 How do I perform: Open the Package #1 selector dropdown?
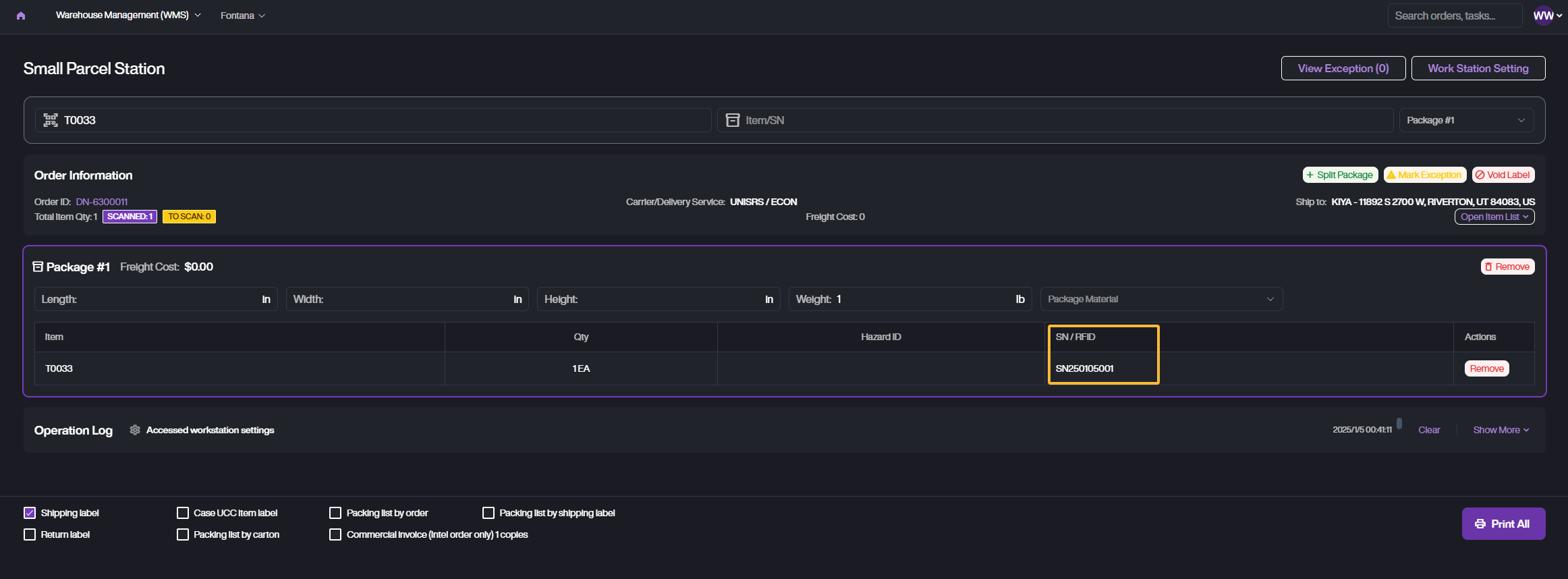1465,120
